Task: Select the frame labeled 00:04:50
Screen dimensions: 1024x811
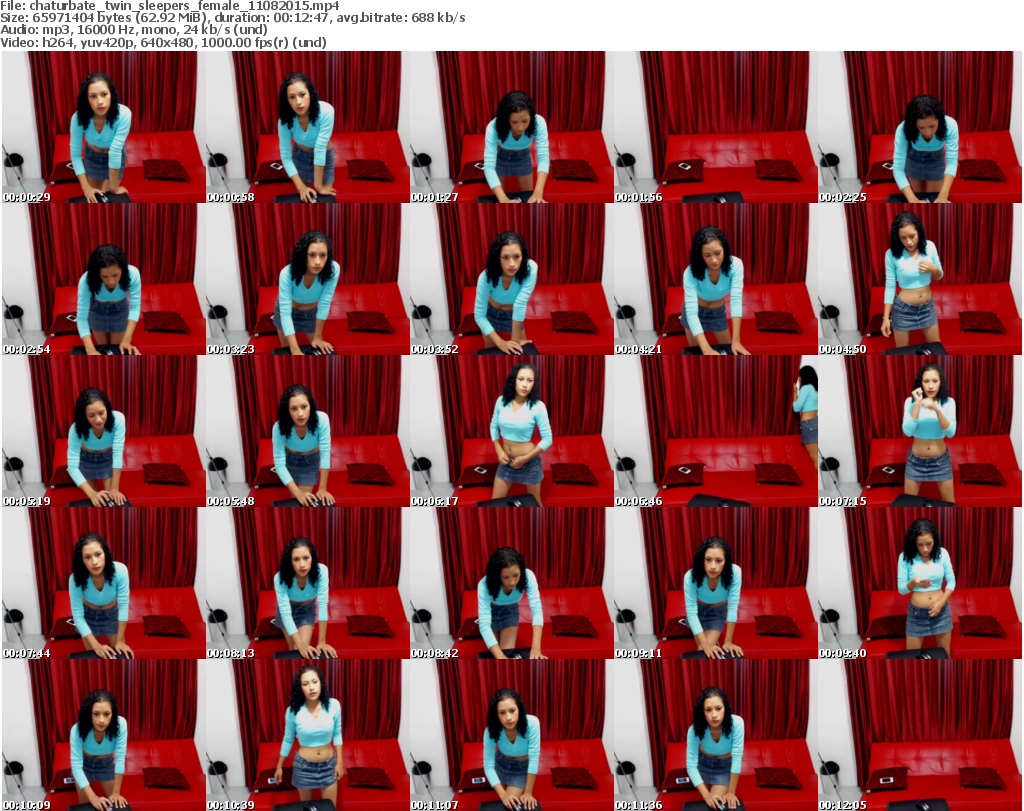Action: [x=920, y=279]
